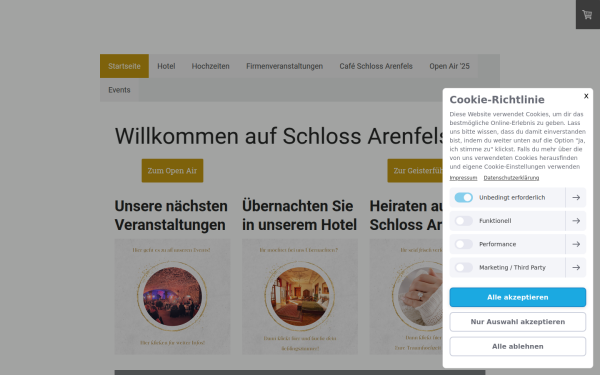Choose Nur Auswahl akzeptieren
The height and width of the screenshot is (375, 600).
[x=517, y=322]
